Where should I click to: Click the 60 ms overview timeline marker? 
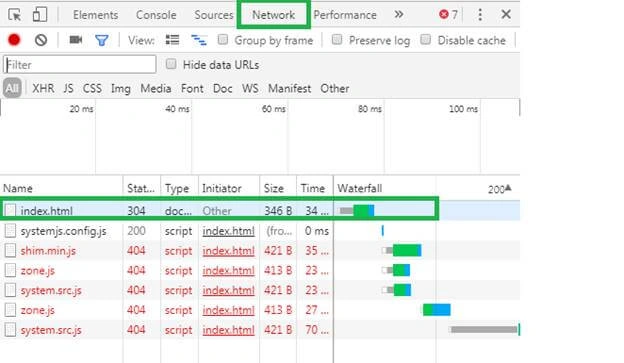pos(274,109)
